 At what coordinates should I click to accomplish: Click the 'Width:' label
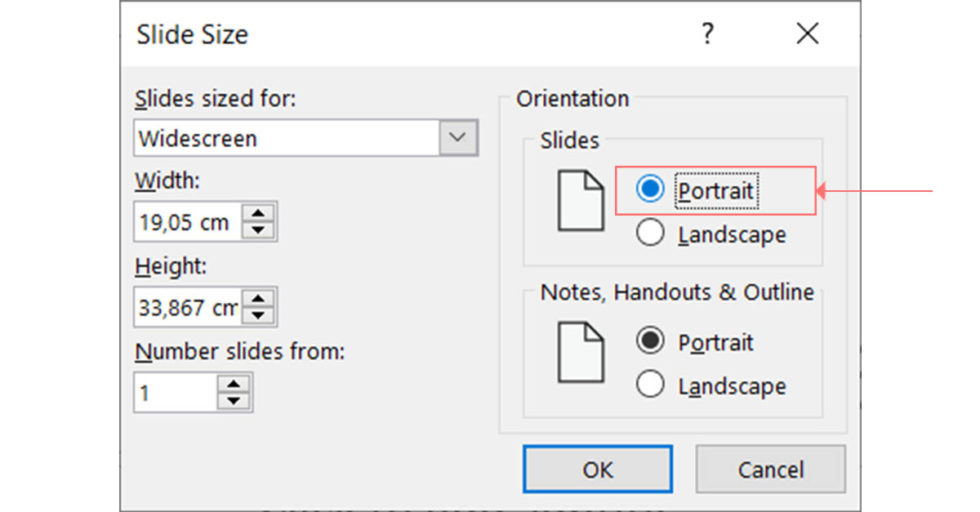(168, 181)
